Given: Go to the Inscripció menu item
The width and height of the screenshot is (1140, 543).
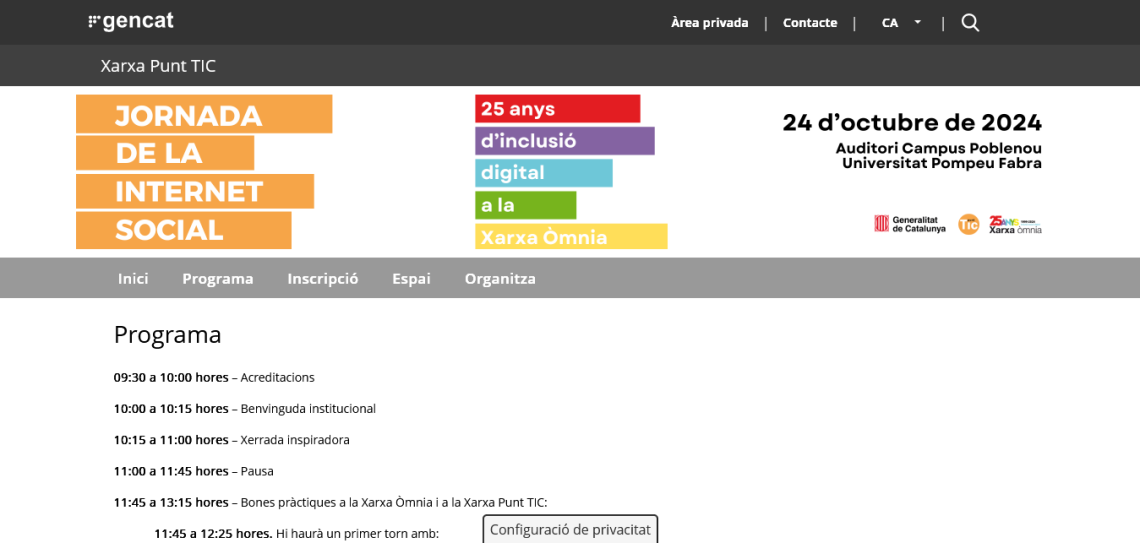Looking at the screenshot, I should pyautogui.click(x=323, y=278).
